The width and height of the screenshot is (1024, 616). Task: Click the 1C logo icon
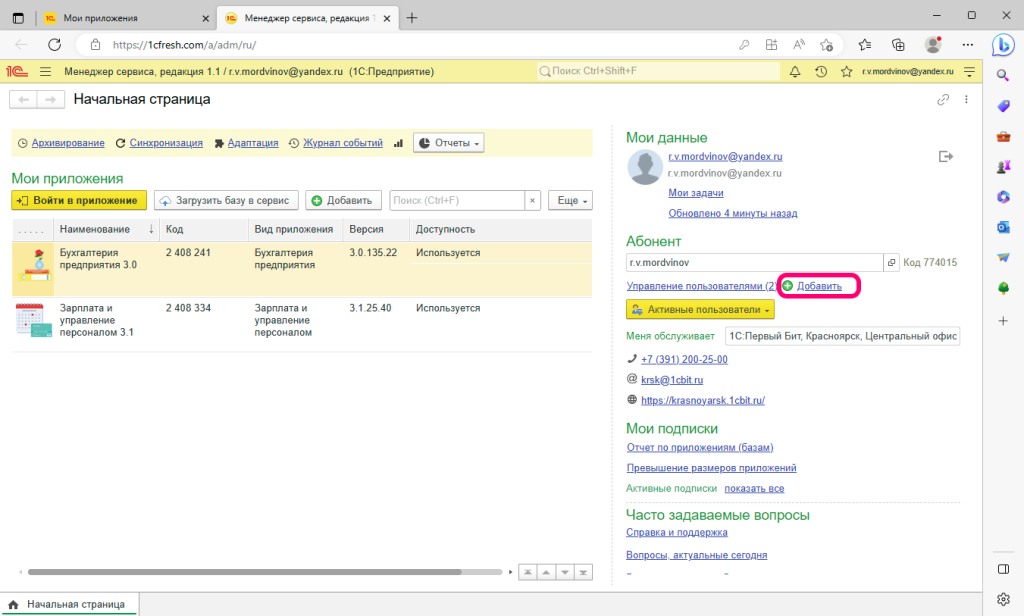17,72
